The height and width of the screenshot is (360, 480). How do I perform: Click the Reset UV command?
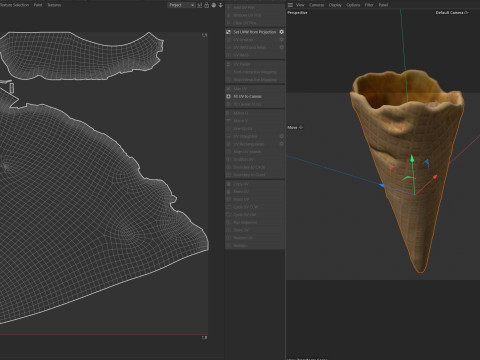(241, 199)
